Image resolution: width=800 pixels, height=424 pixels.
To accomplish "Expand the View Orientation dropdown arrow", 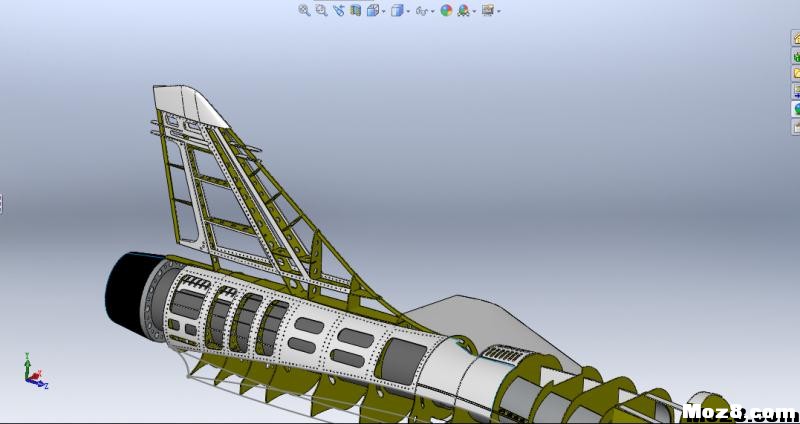I will click(x=384, y=11).
